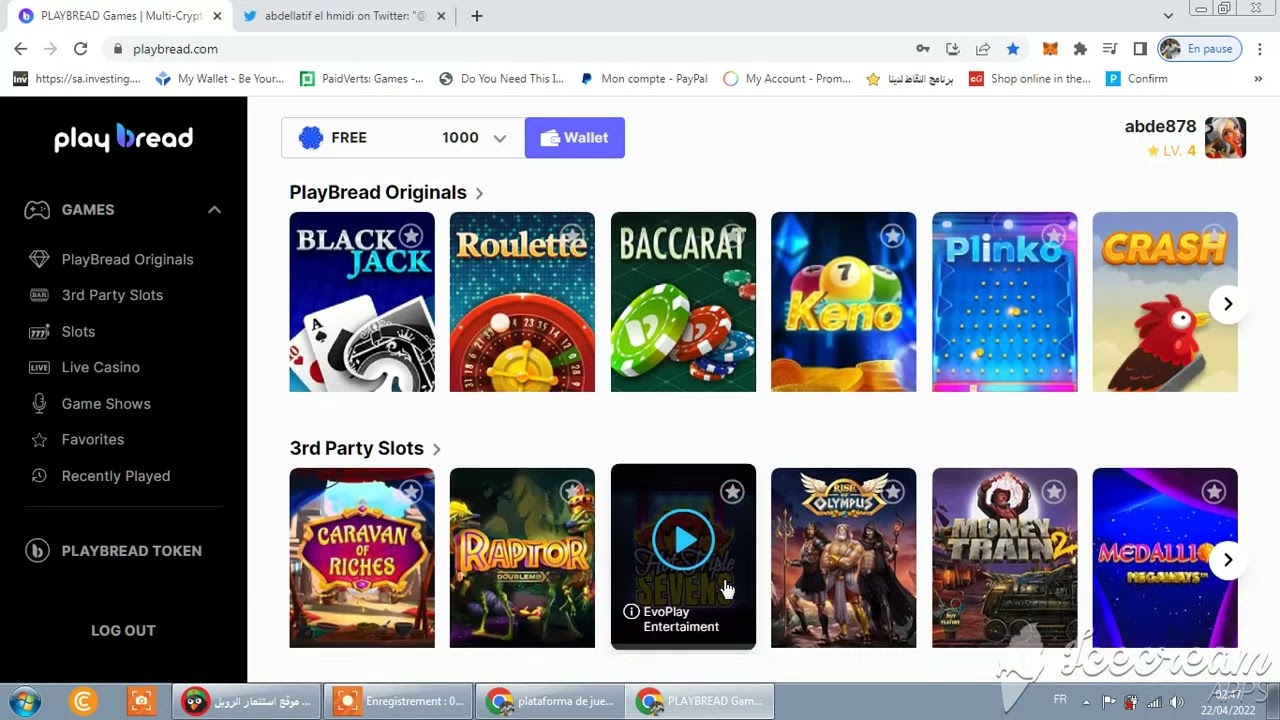
Task: Open the Crash game thumbnail
Action: point(1165,302)
